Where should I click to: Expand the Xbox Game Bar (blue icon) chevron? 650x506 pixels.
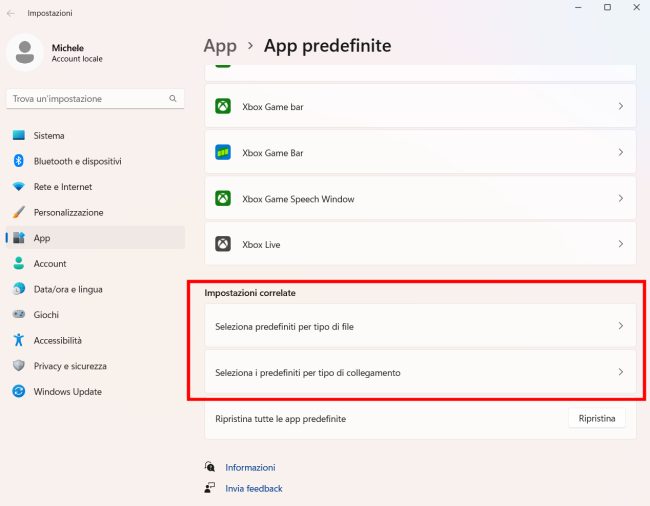[x=621, y=153]
